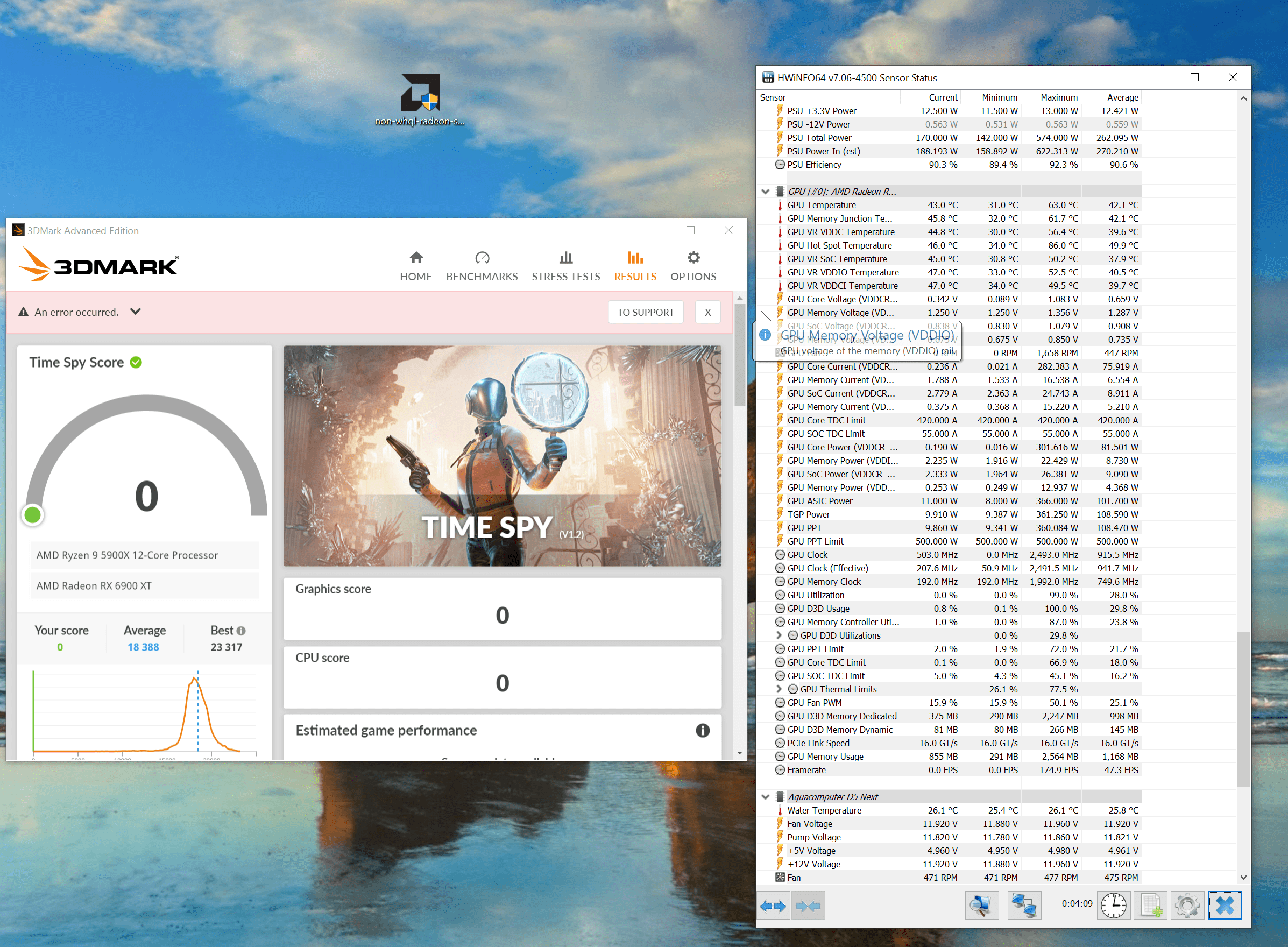The width and height of the screenshot is (1288, 947).
Task: Click the warning triangle in error banner
Action: coord(24,312)
